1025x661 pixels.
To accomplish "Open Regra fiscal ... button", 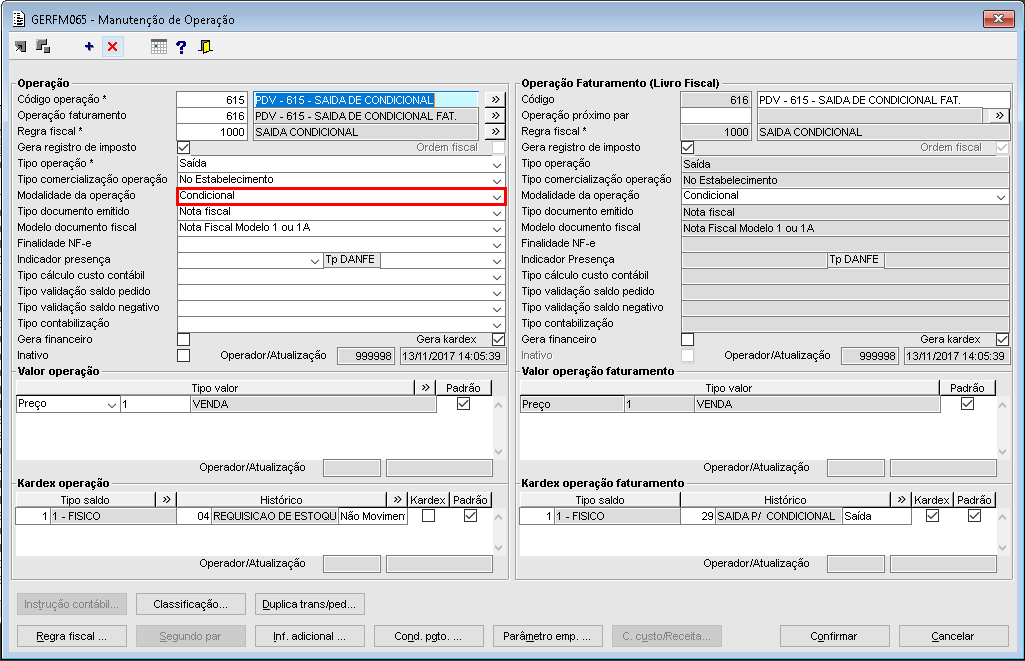I will pyautogui.click(x=72, y=636).
